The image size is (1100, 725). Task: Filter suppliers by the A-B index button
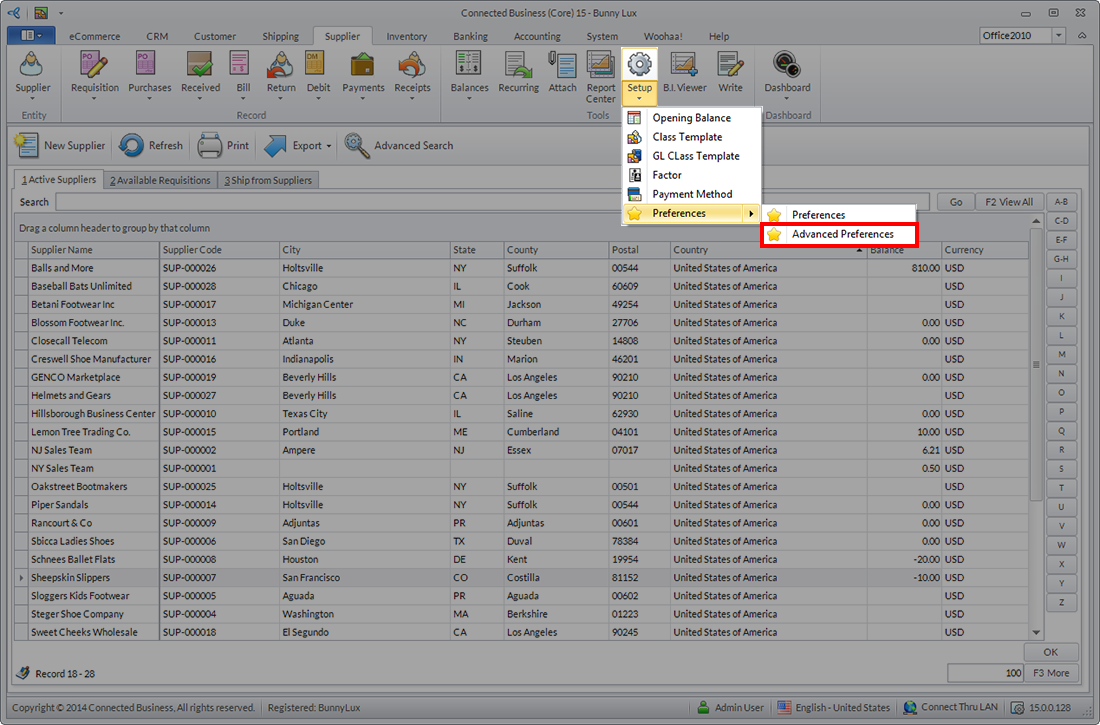click(x=1060, y=202)
